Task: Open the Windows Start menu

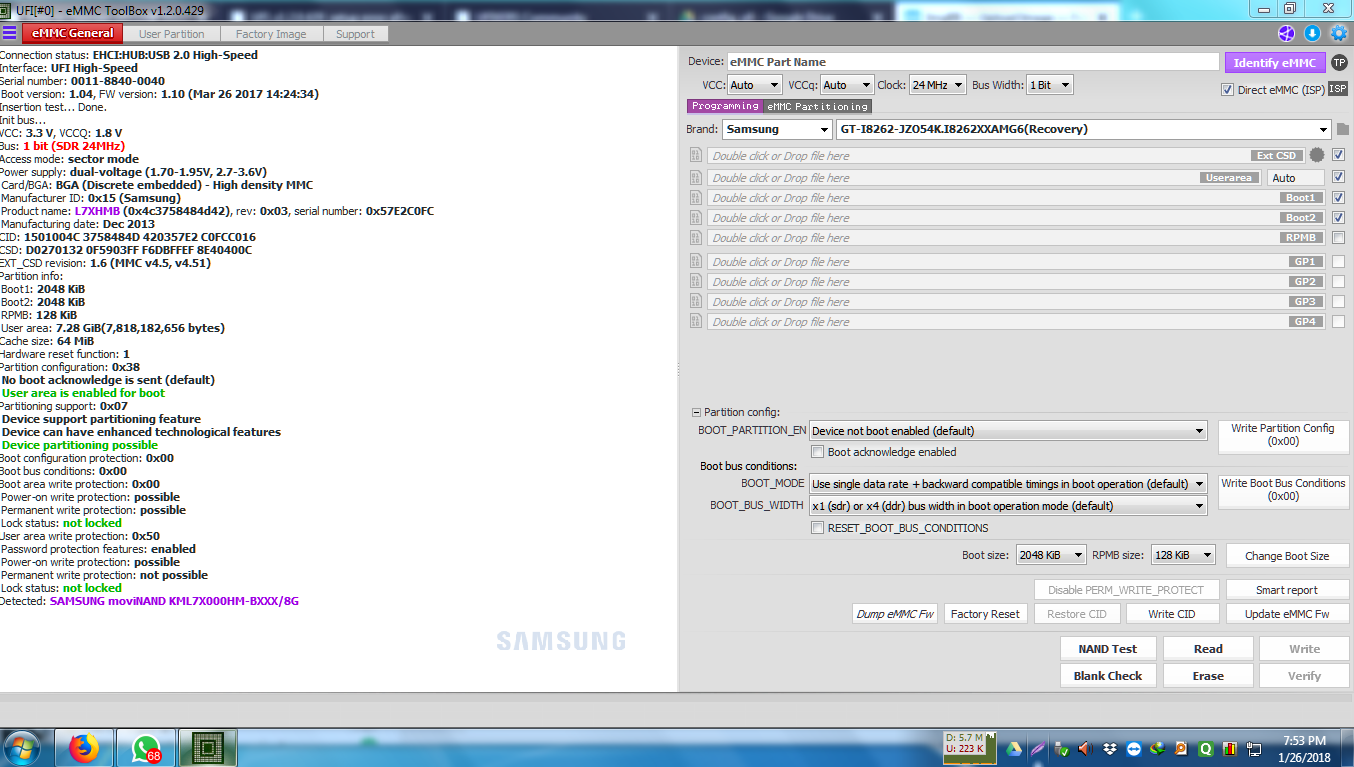Action: click(22, 747)
